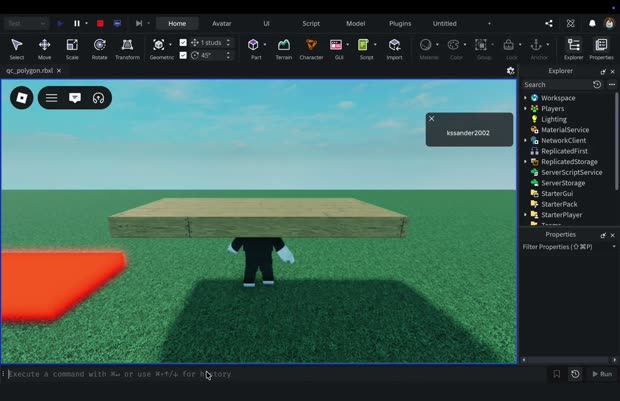This screenshot has height=401, width=620.
Task: Open the user avatar menu
Action: coord(609,23)
